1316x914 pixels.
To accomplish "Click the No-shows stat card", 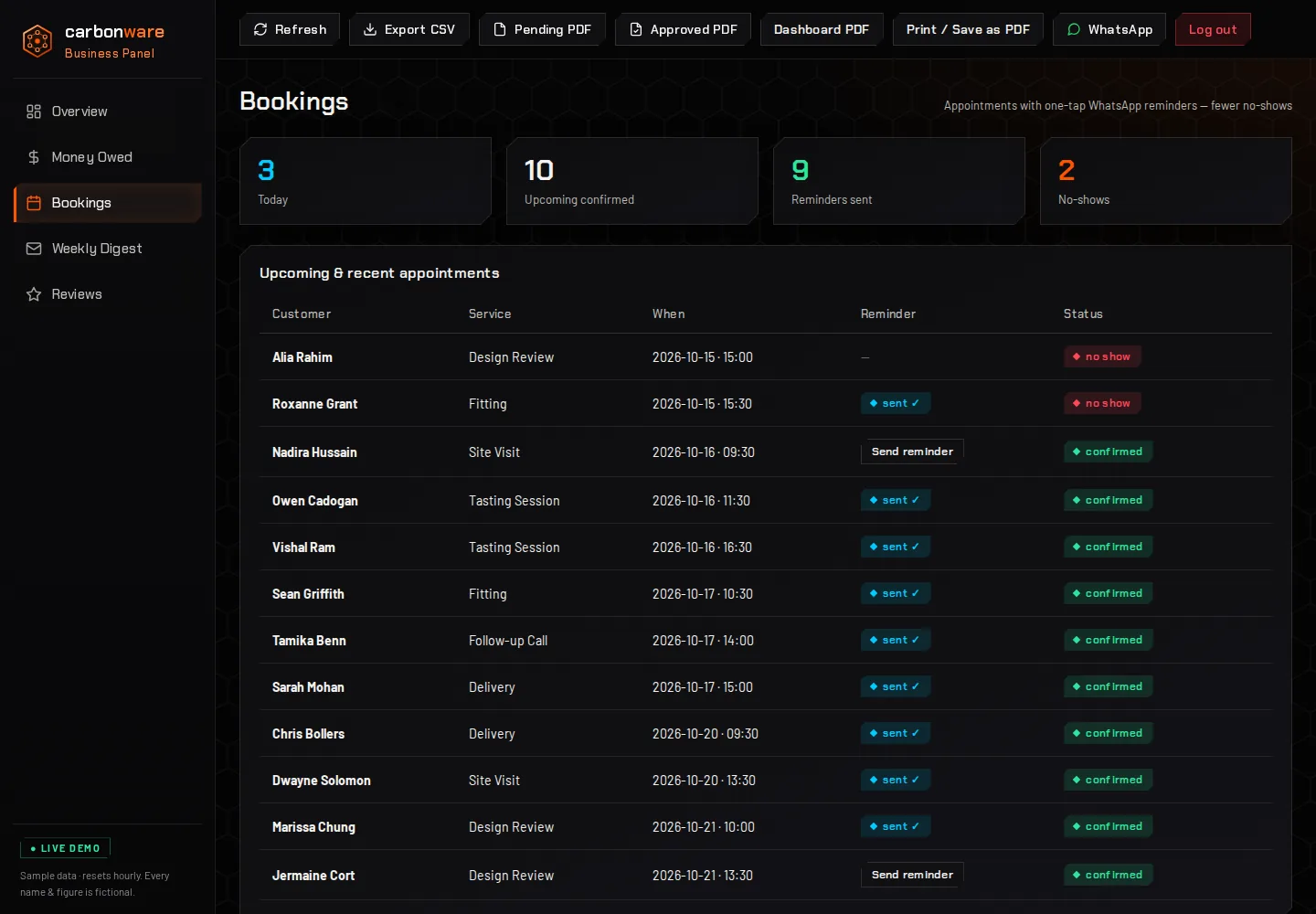I will pyautogui.click(x=1166, y=181).
